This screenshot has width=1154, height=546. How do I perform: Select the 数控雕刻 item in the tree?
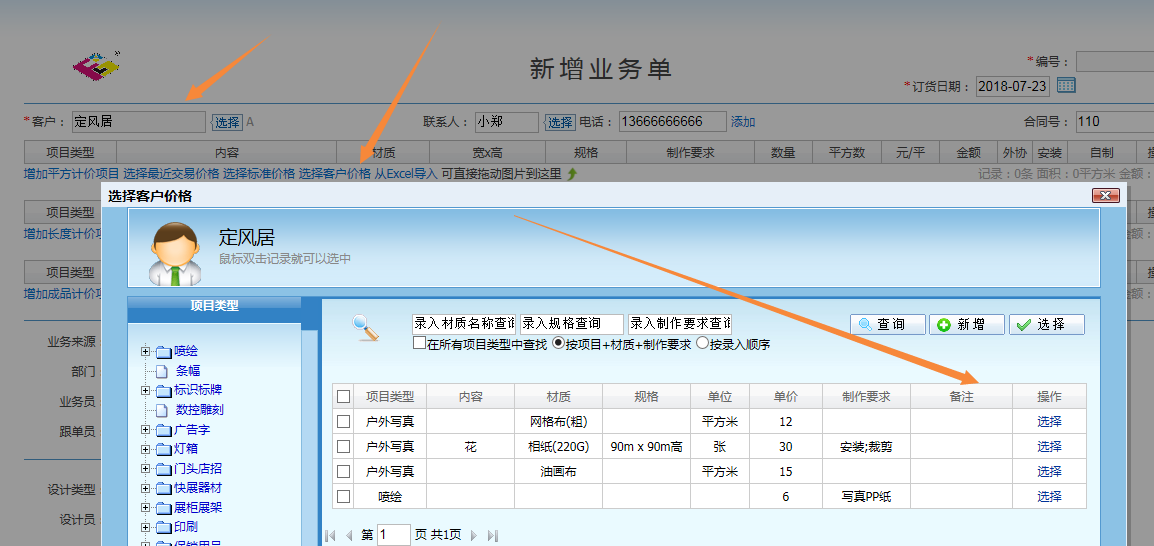click(199, 410)
